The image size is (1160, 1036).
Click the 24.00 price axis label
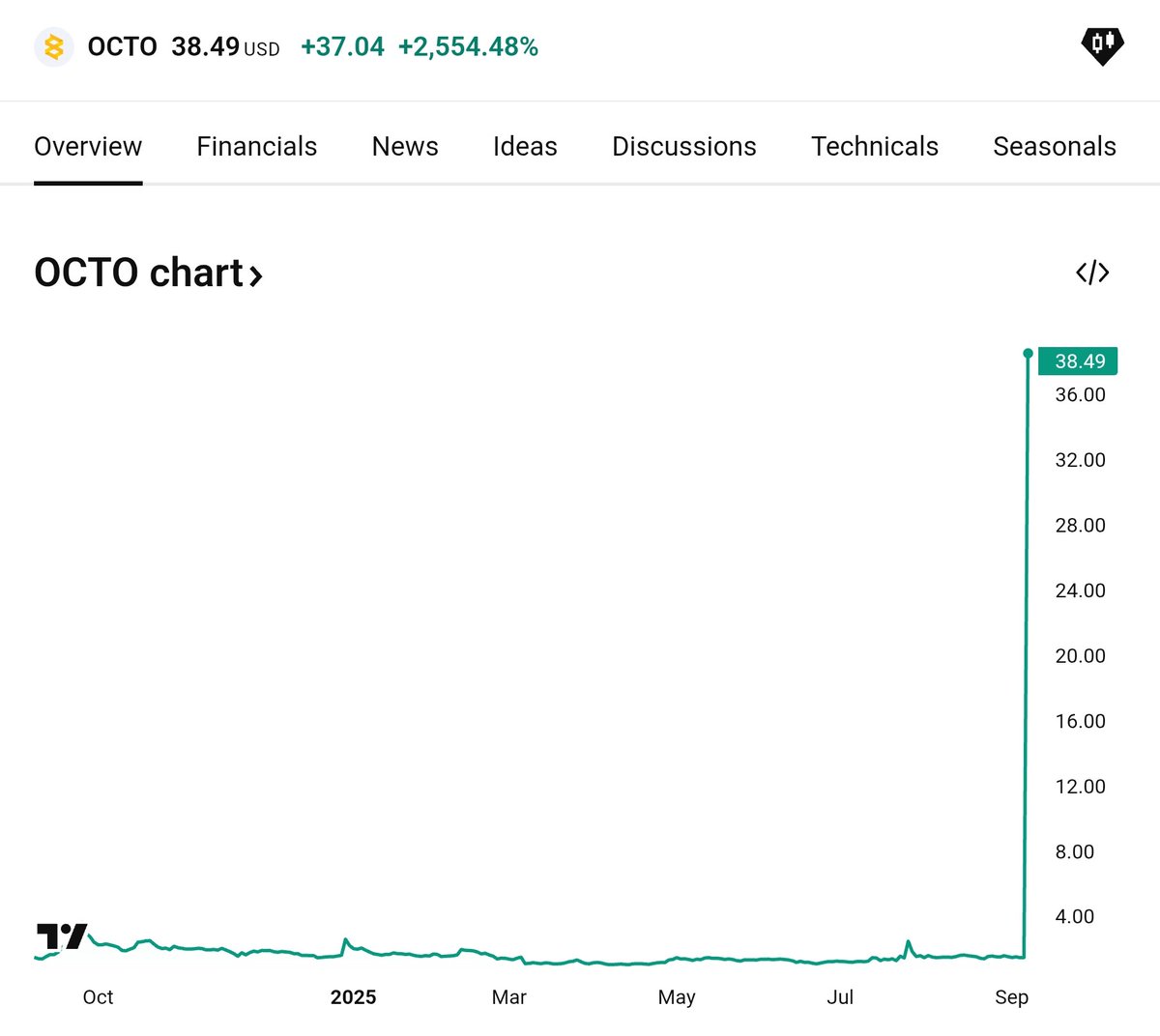pyautogui.click(x=1080, y=590)
